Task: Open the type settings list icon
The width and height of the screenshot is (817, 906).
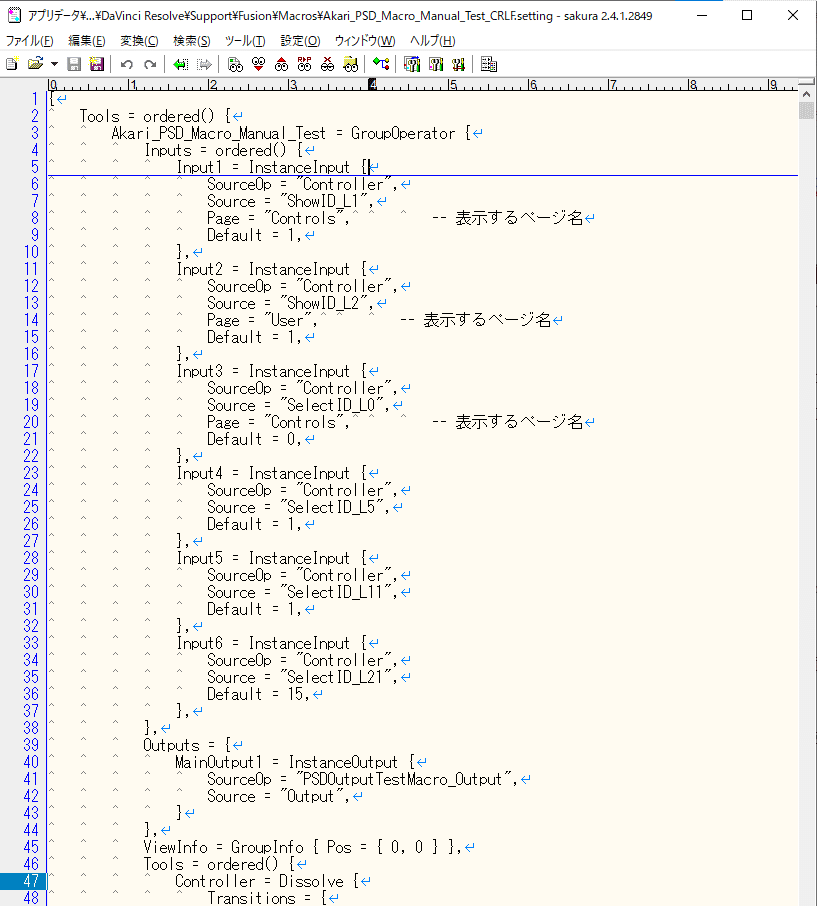Action: coord(412,64)
